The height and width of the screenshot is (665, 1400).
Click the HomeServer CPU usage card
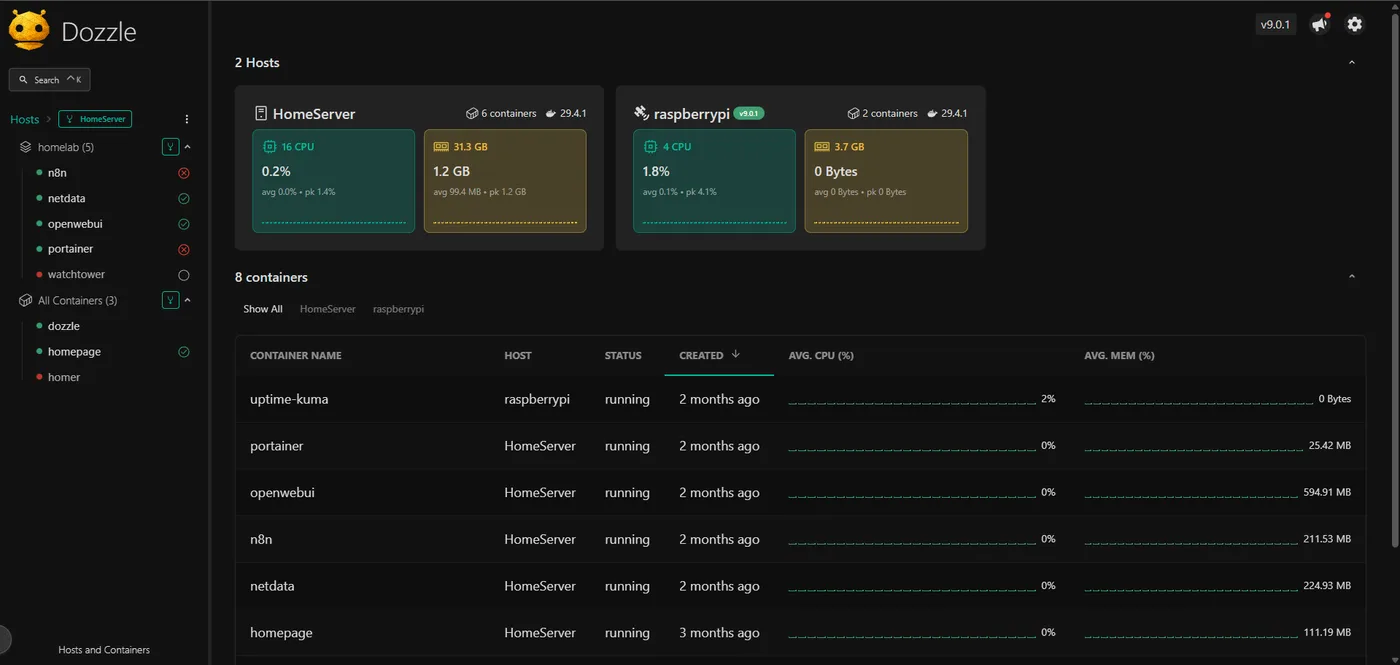point(333,181)
